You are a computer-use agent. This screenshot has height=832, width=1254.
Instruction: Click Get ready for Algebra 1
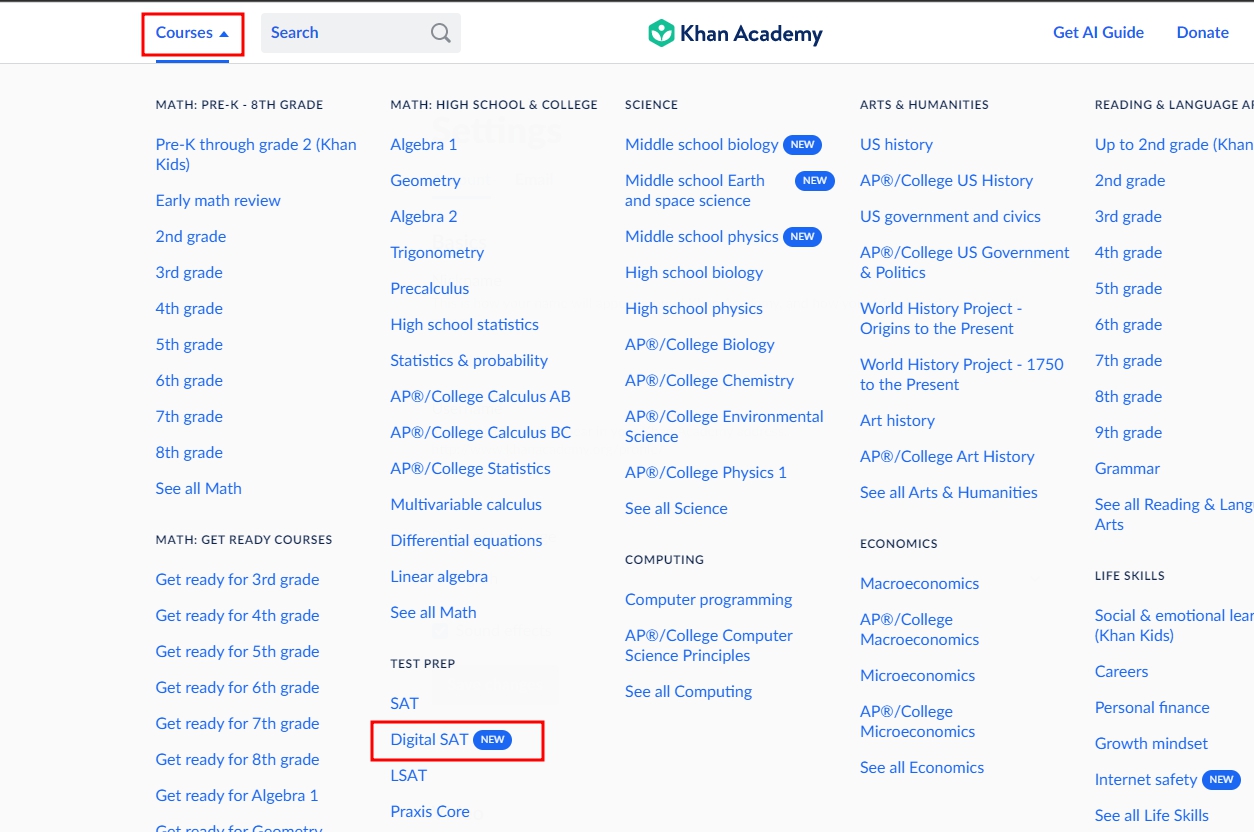(x=237, y=795)
